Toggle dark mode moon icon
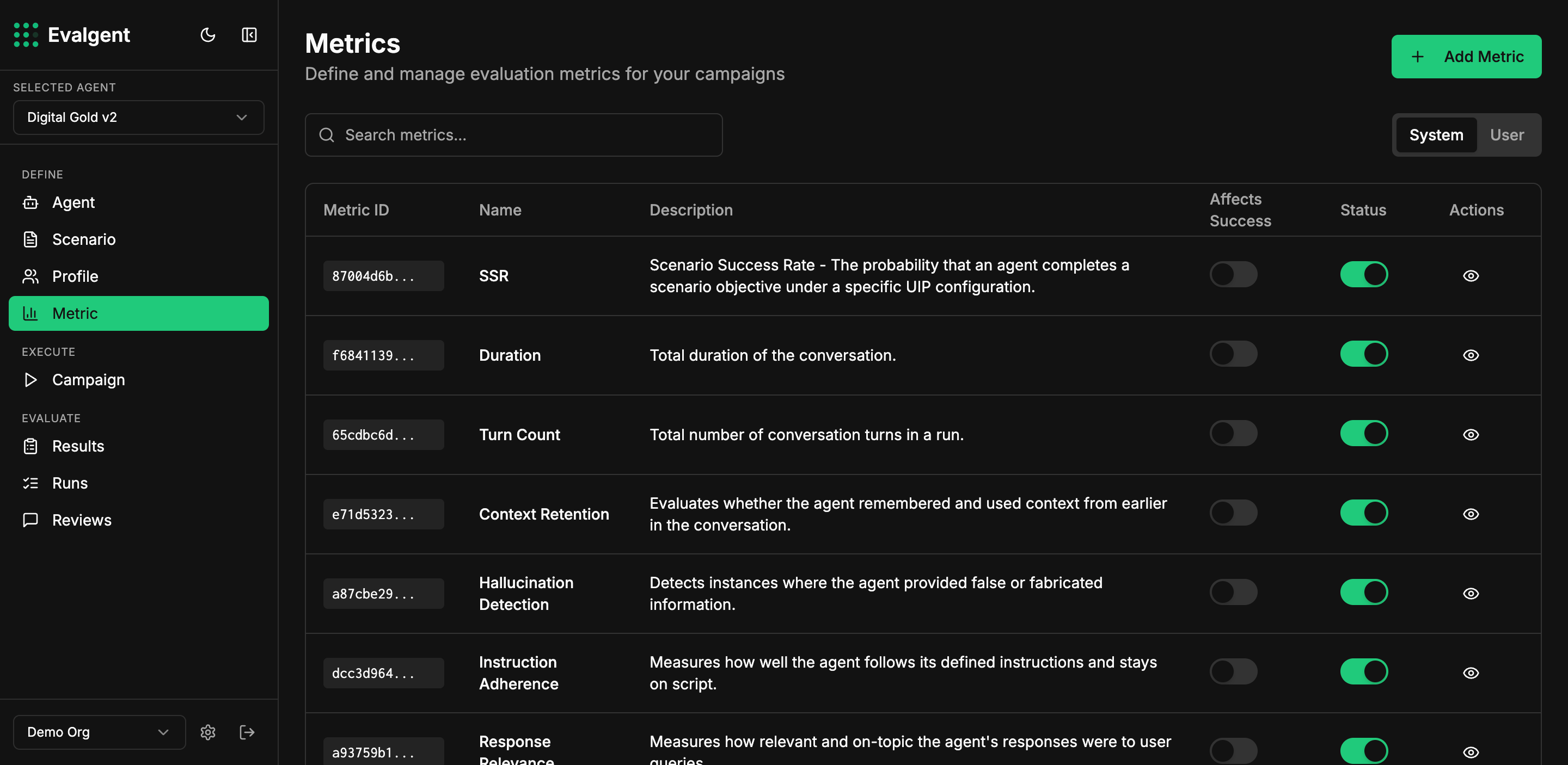 207,35
